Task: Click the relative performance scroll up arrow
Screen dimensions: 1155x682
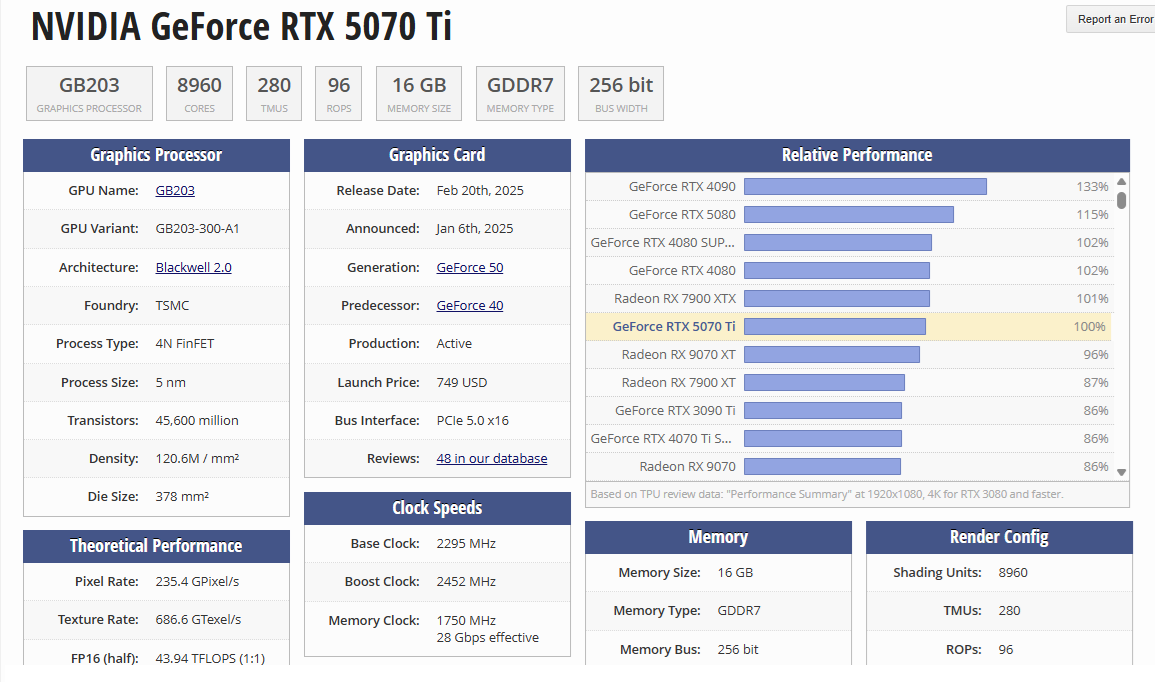Action: click(1122, 181)
